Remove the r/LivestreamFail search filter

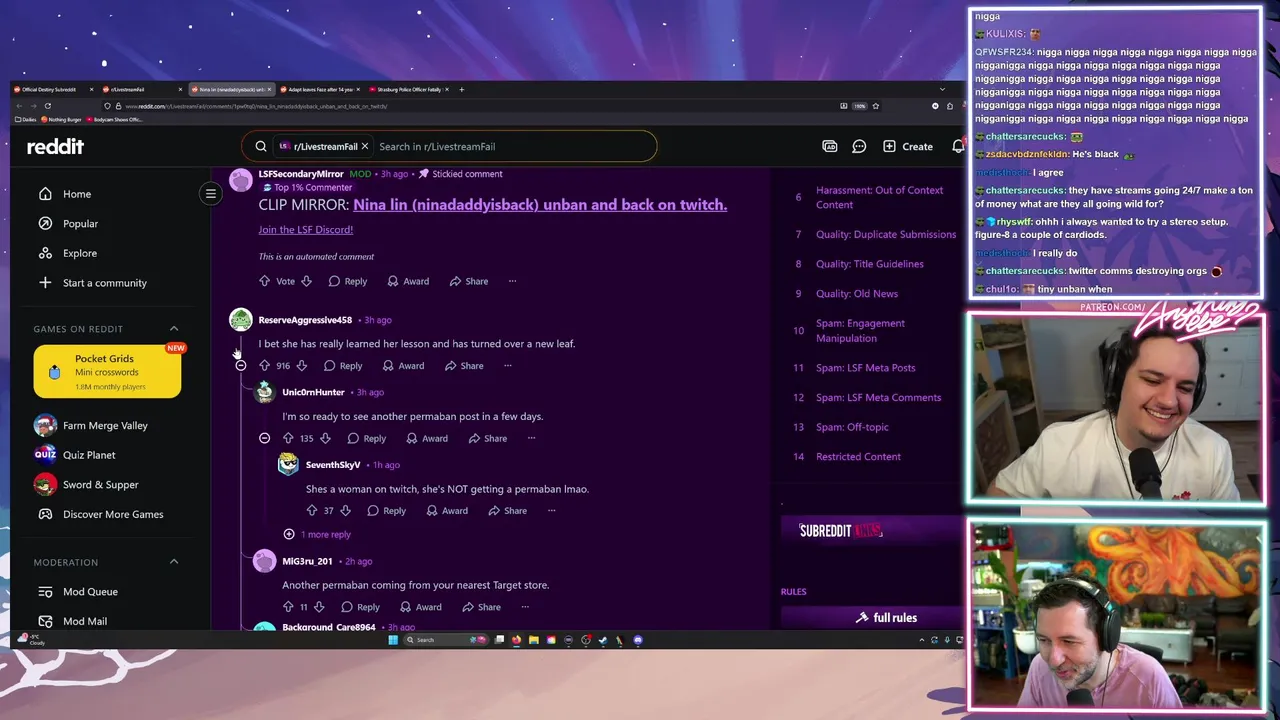365,146
